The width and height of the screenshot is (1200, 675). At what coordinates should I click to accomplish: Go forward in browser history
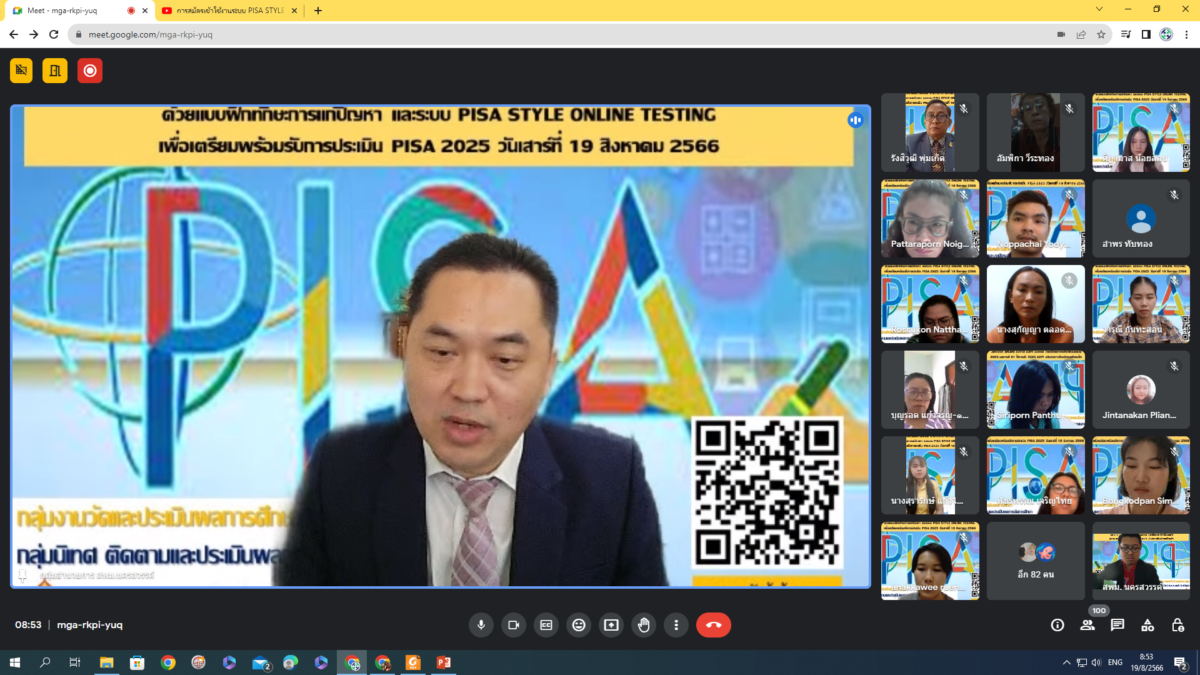(x=34, y=34)
